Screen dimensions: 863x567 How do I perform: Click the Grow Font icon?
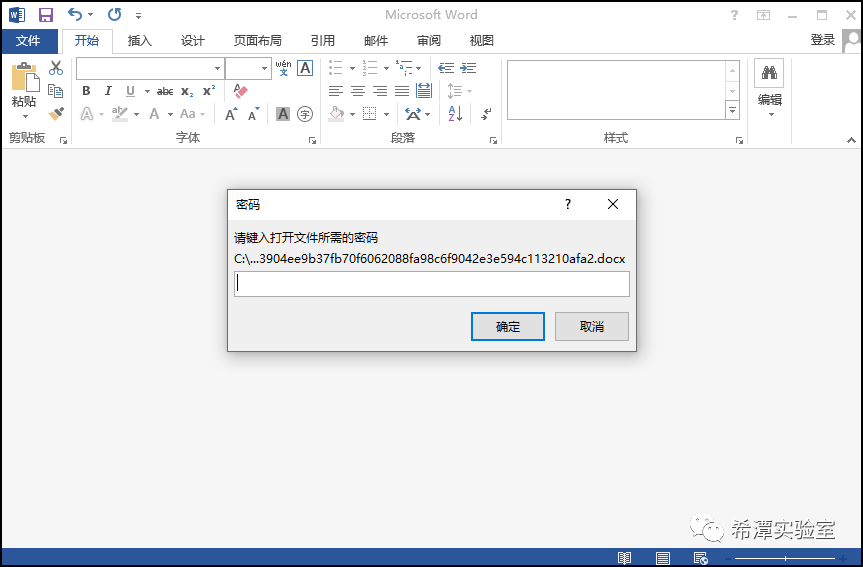tap(231, 114)
